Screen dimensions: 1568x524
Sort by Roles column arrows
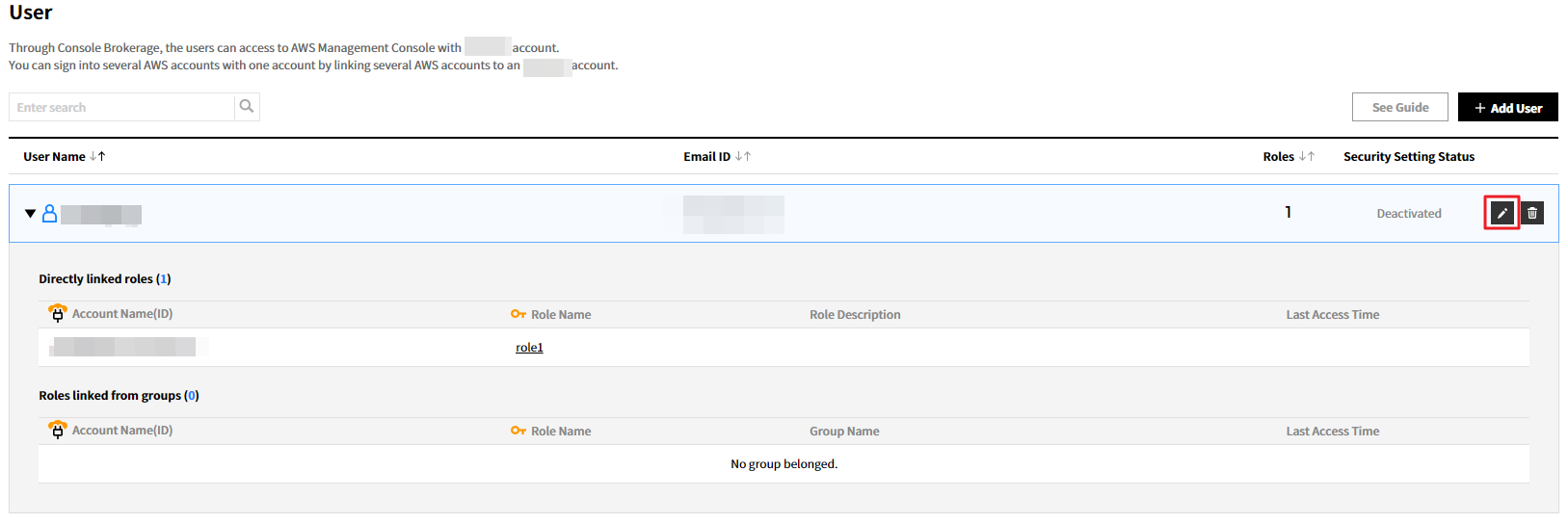[1306, 156]
